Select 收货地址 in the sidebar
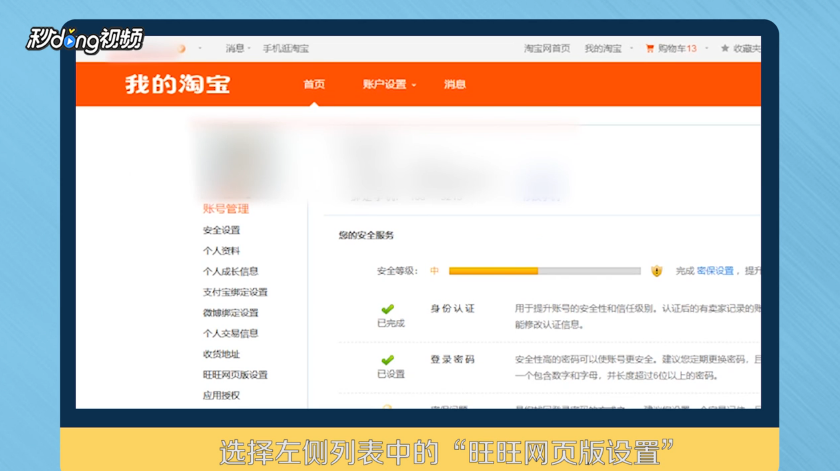Image resolution: width=840 pixels, height=471 pixels. [x=221, y=354]
